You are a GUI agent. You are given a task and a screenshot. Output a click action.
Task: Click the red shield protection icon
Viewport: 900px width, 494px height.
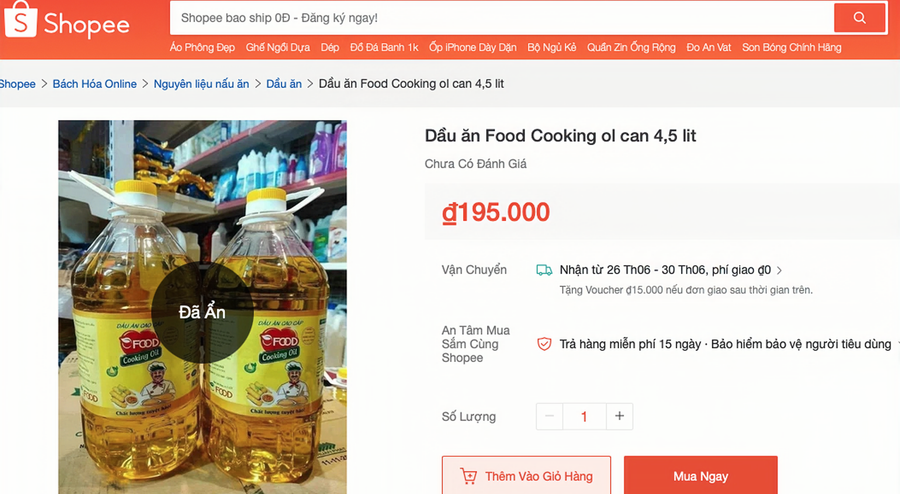point(544,344)
